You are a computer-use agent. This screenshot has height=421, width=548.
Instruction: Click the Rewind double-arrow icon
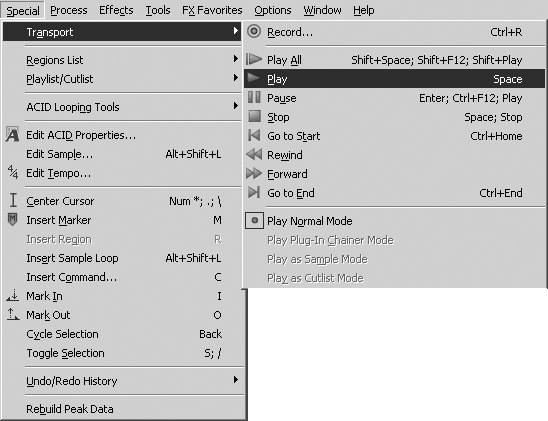[x=254, y=154]
